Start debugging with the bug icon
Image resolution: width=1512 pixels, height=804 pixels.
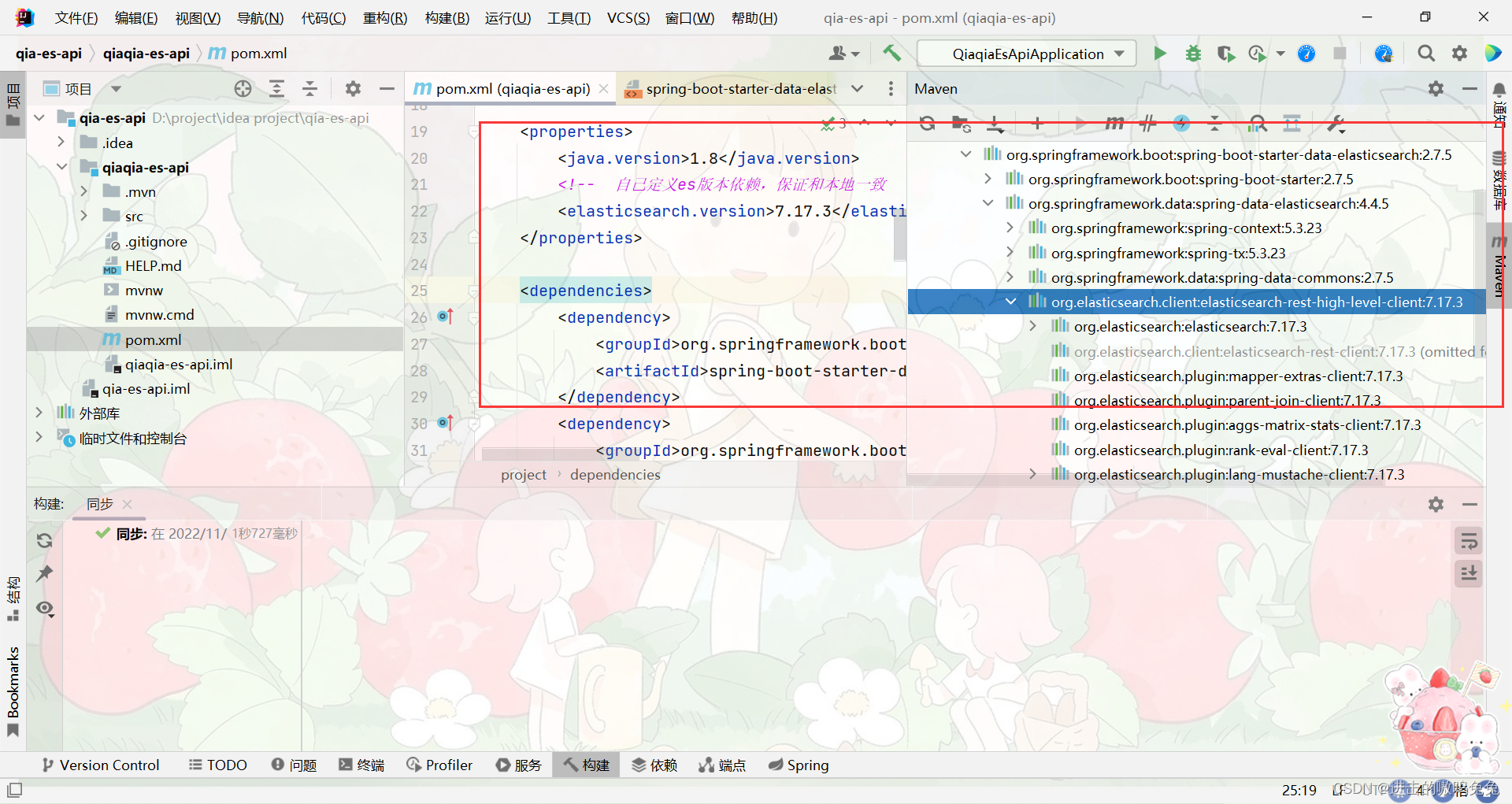click(1194, 54)
